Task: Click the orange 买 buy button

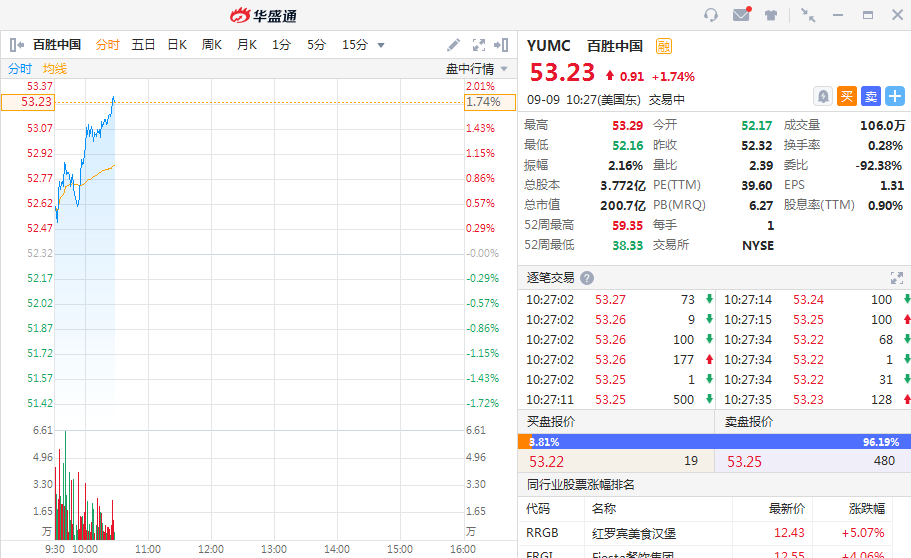Action: (847, 96)
